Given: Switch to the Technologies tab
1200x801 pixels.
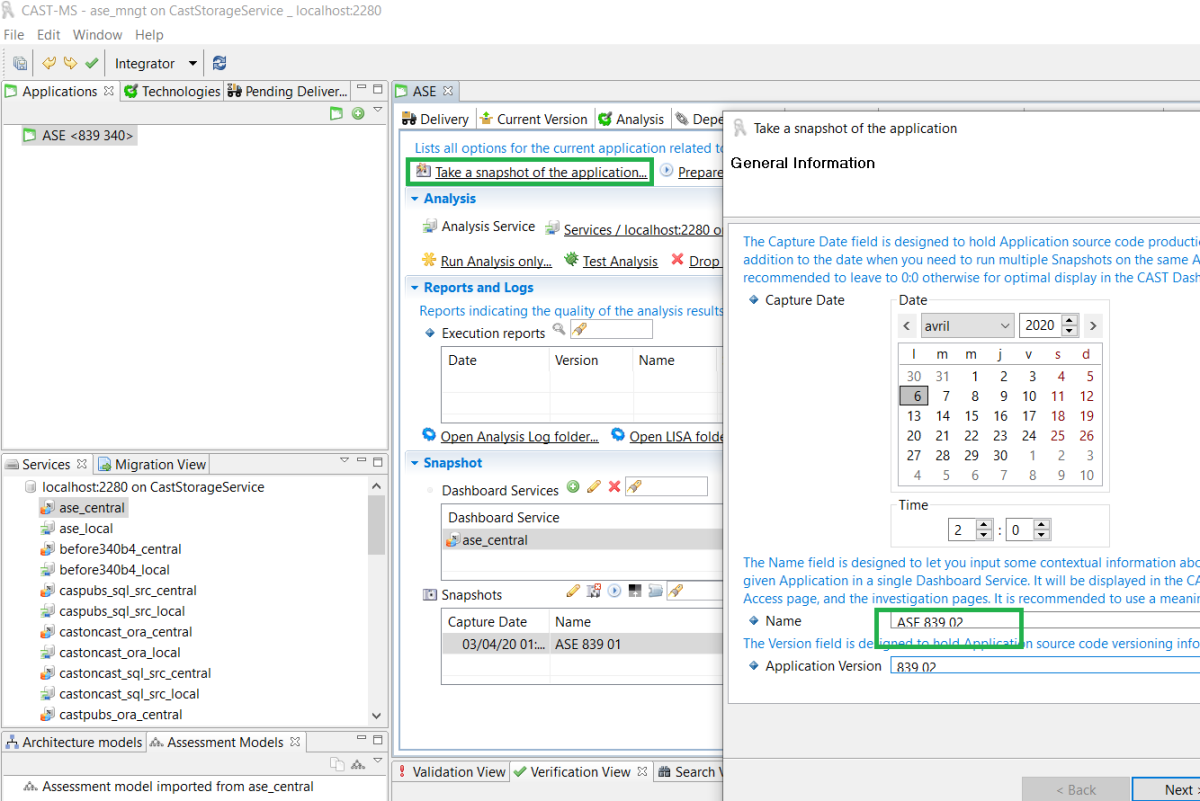Looking at the screenshot, I should pyautogui.click(x=171, y=91).
